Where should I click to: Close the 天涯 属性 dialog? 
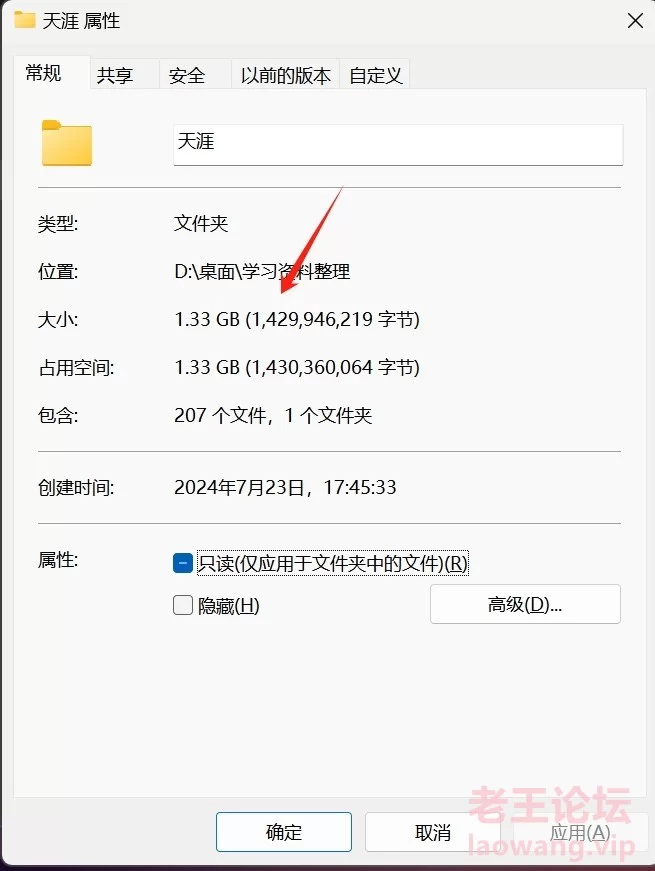point(635,21)
